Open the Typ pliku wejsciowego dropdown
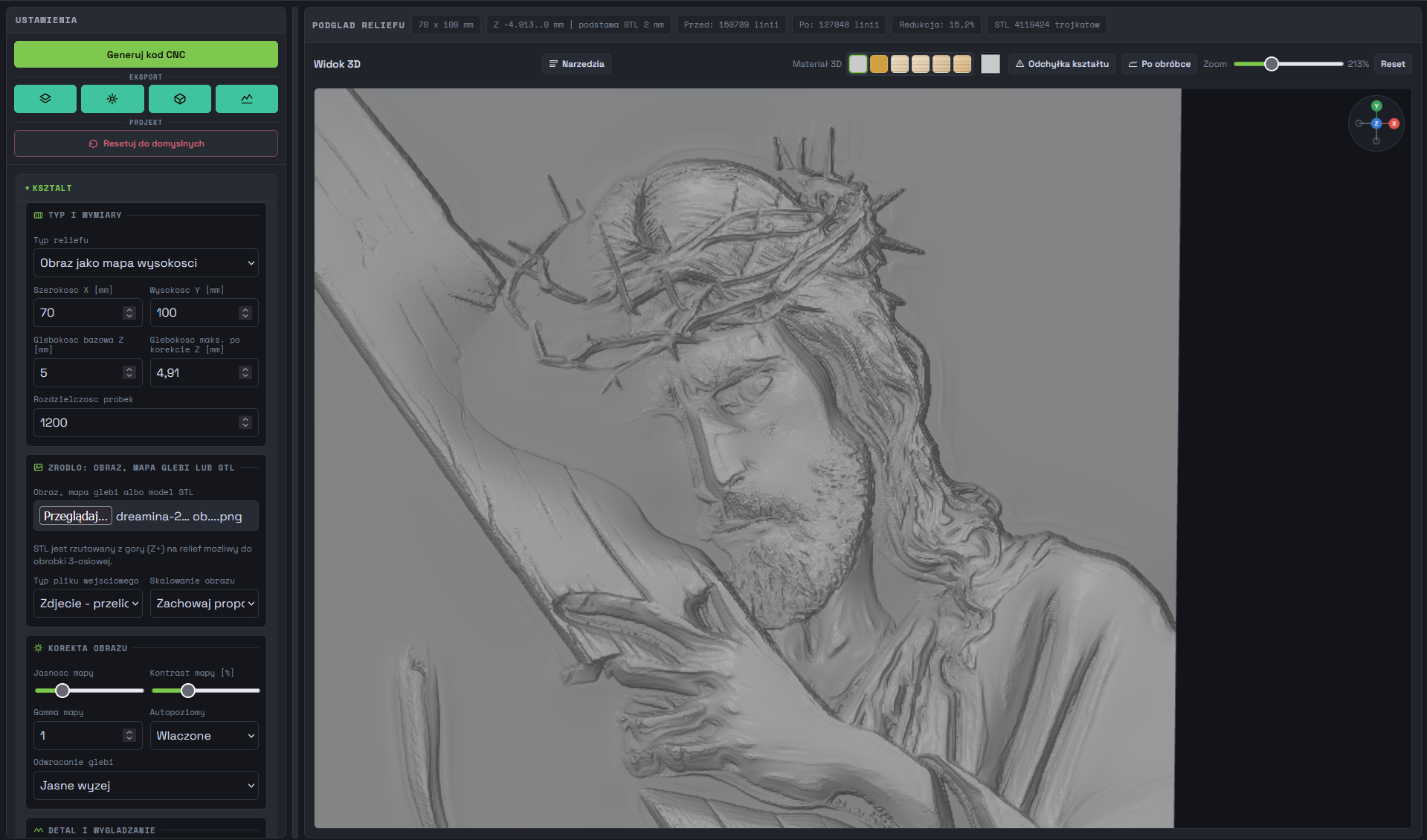This screenshot has height=840, width=1427. pos(88,604)
